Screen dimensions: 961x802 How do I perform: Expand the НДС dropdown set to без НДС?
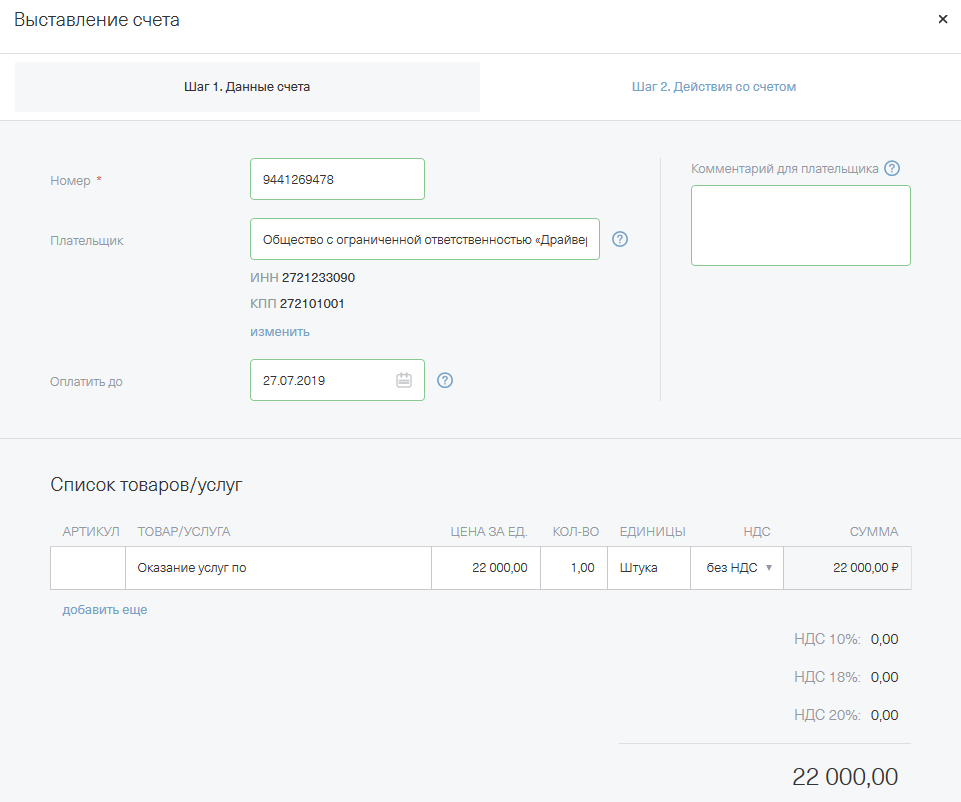pyautogui.click(x=737, y=568)
